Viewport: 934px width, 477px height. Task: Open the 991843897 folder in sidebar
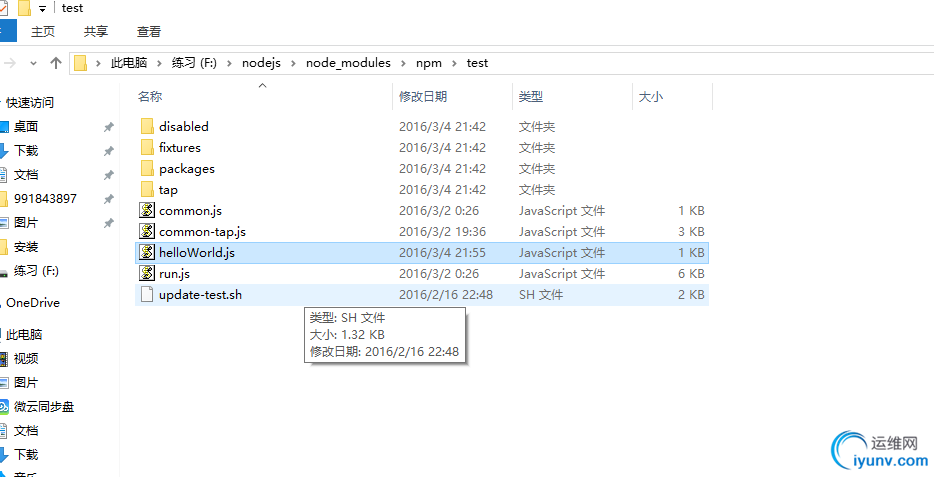point(45,198)
